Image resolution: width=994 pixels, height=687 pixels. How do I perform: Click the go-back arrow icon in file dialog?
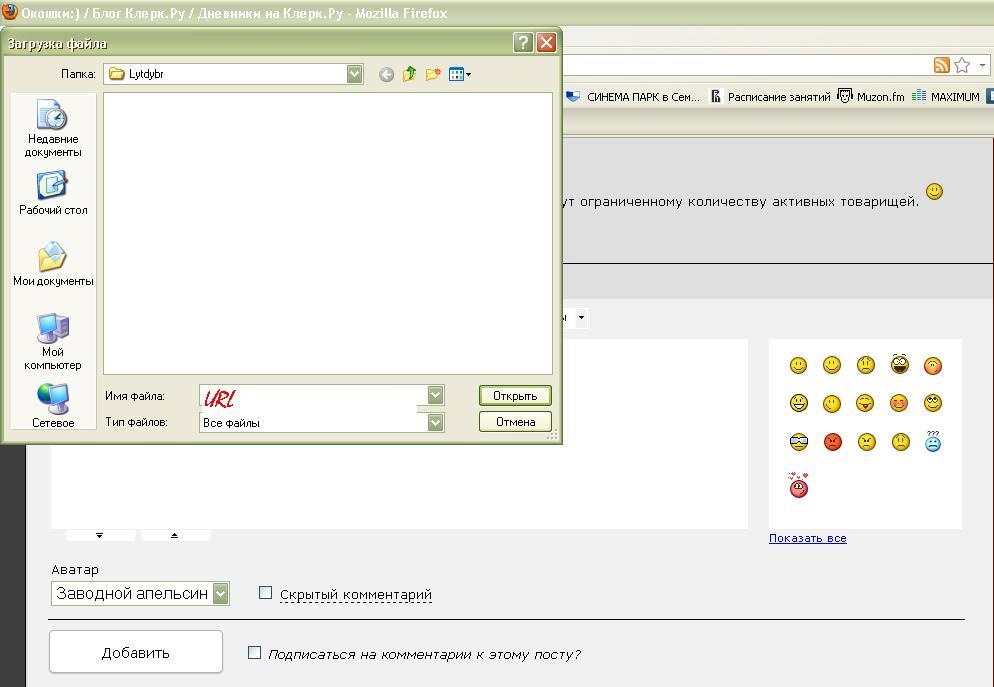[x=386, y=75]
